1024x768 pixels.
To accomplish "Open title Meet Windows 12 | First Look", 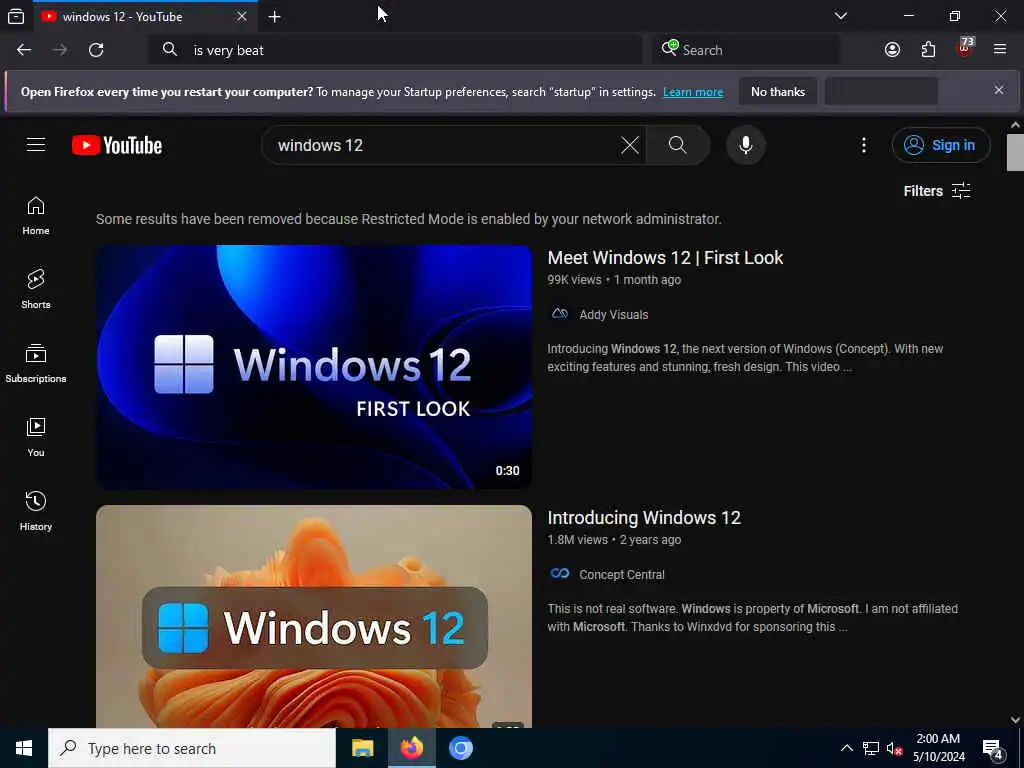I will [665, 257].
